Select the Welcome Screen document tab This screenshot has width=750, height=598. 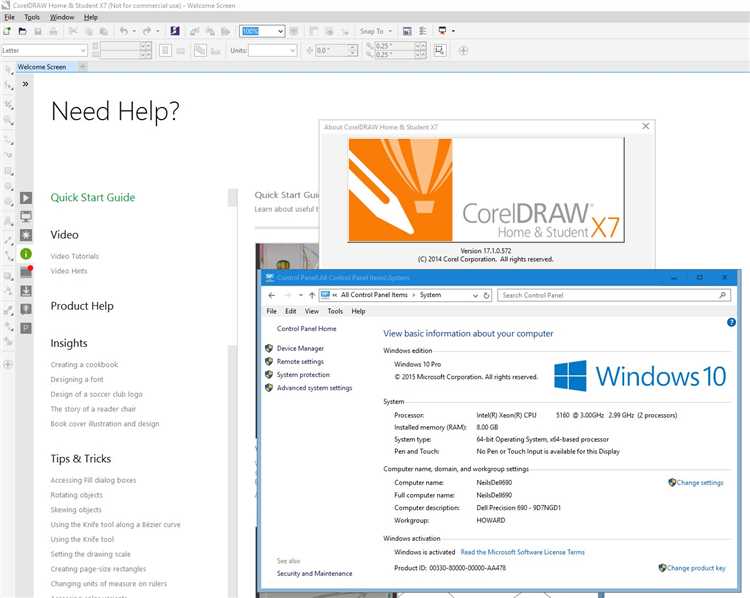tap(42, 67)
